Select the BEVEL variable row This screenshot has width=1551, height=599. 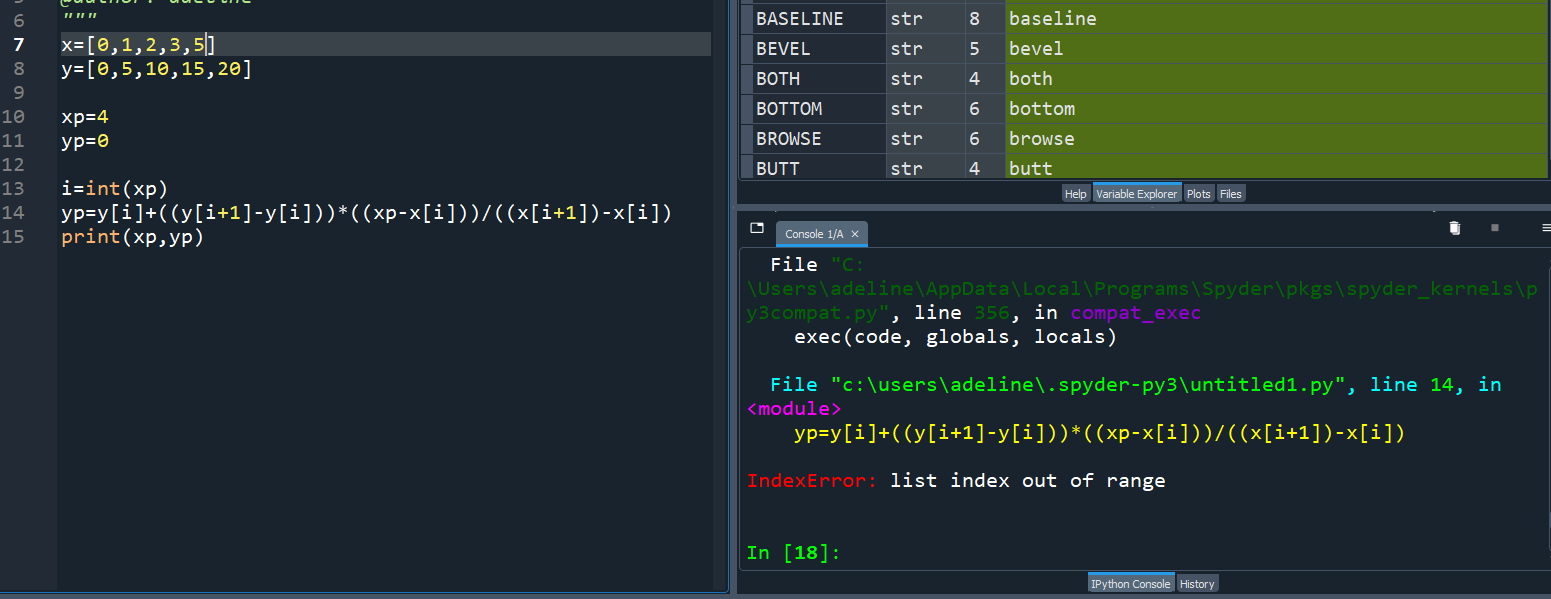[815, 48]
